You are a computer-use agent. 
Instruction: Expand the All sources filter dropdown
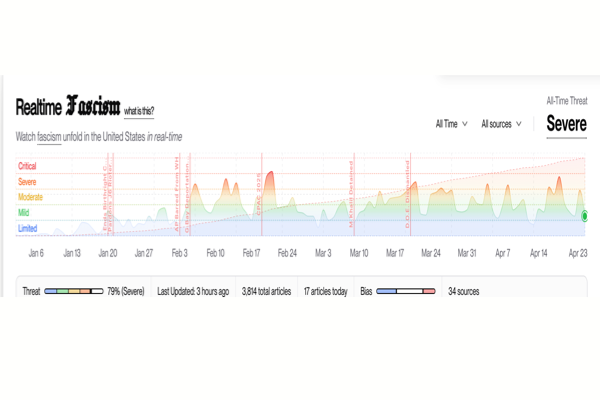502,124
